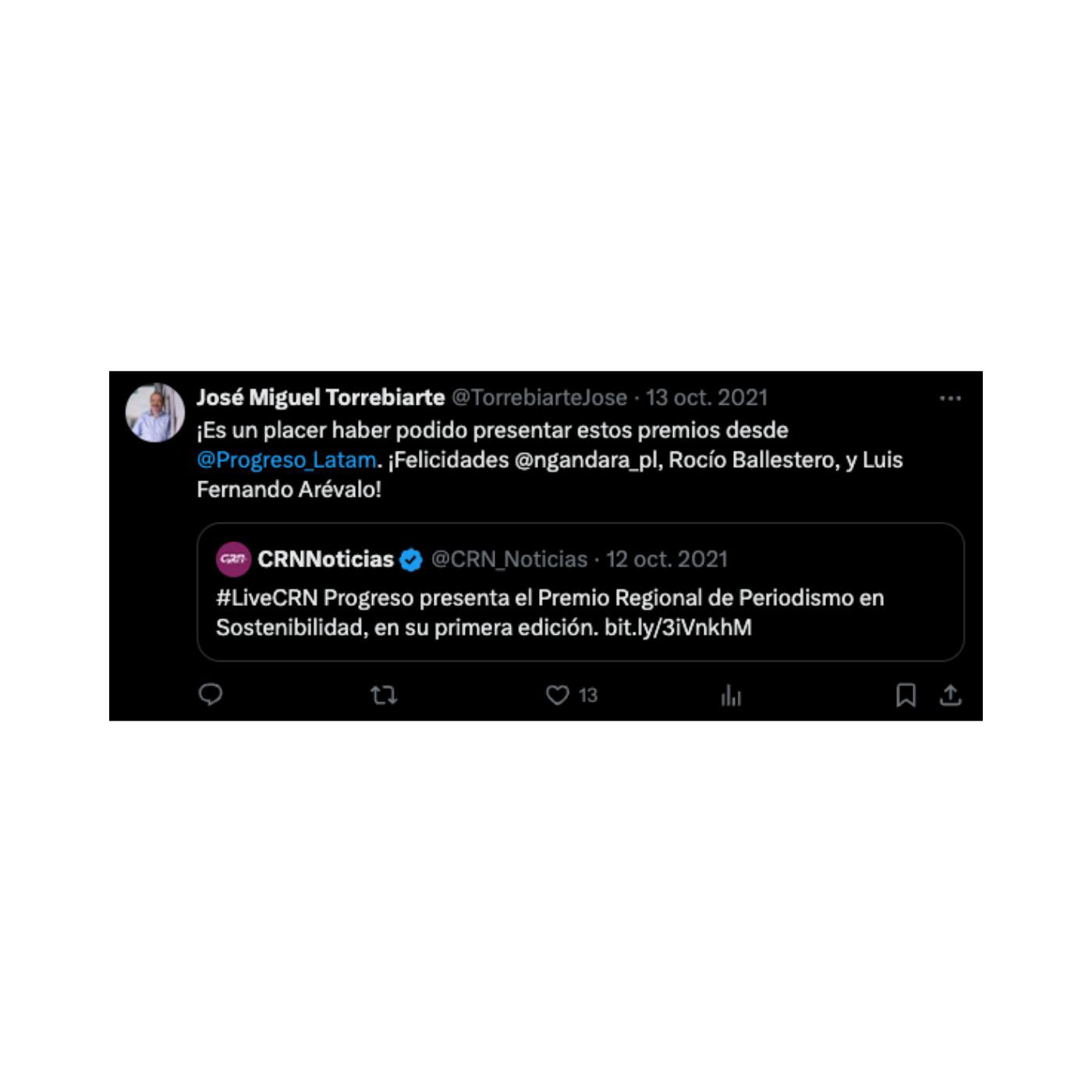This screenshot has height=1092, width=1092.
Task: Click the bit.ly/3iVnkhM link text
Action: point(678,628)
